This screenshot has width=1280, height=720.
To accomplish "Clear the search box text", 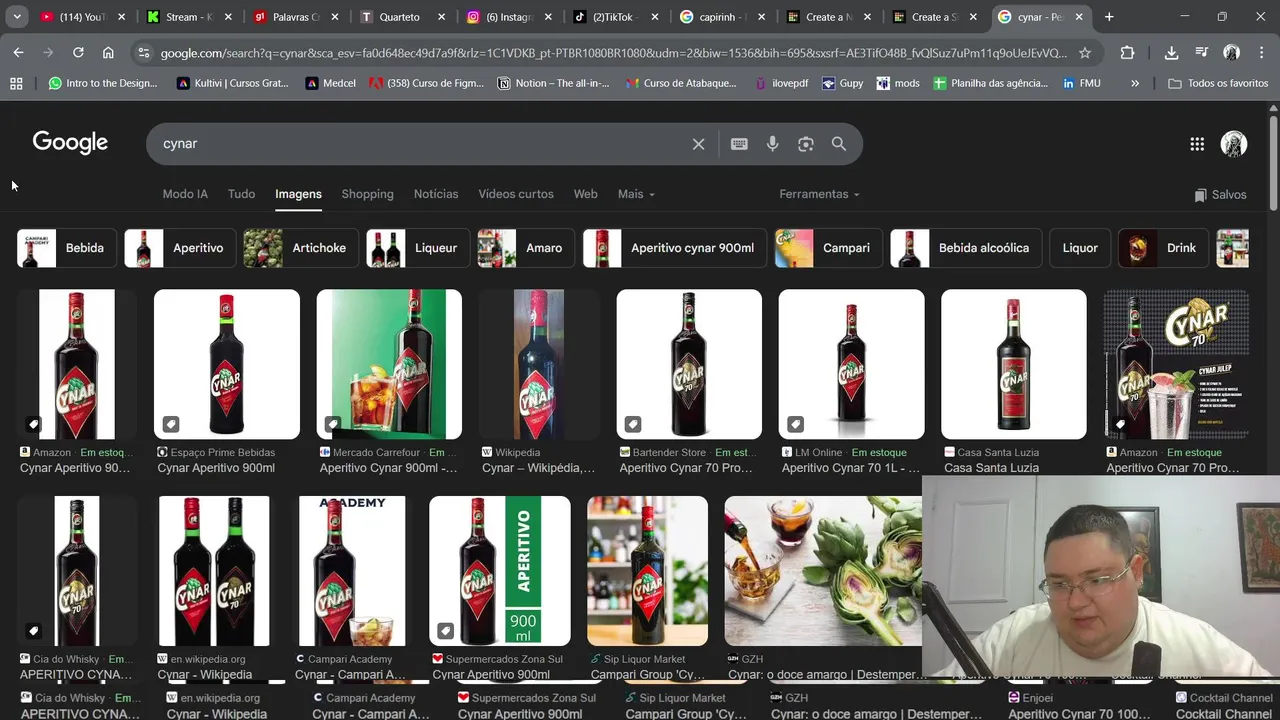I will tap(698, 144).
